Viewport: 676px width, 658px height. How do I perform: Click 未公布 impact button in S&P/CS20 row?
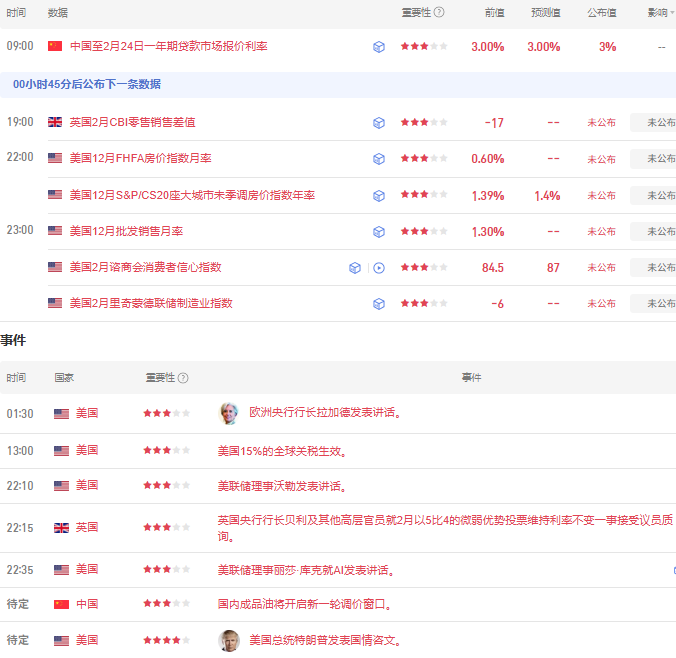[653, 195]
